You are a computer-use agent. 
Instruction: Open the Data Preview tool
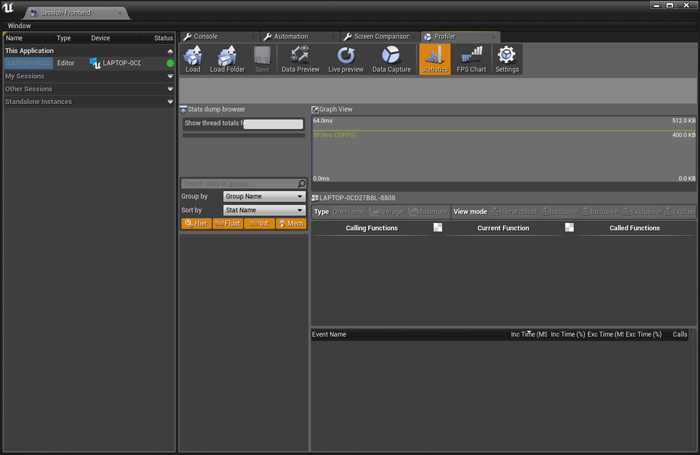(300, 59)
